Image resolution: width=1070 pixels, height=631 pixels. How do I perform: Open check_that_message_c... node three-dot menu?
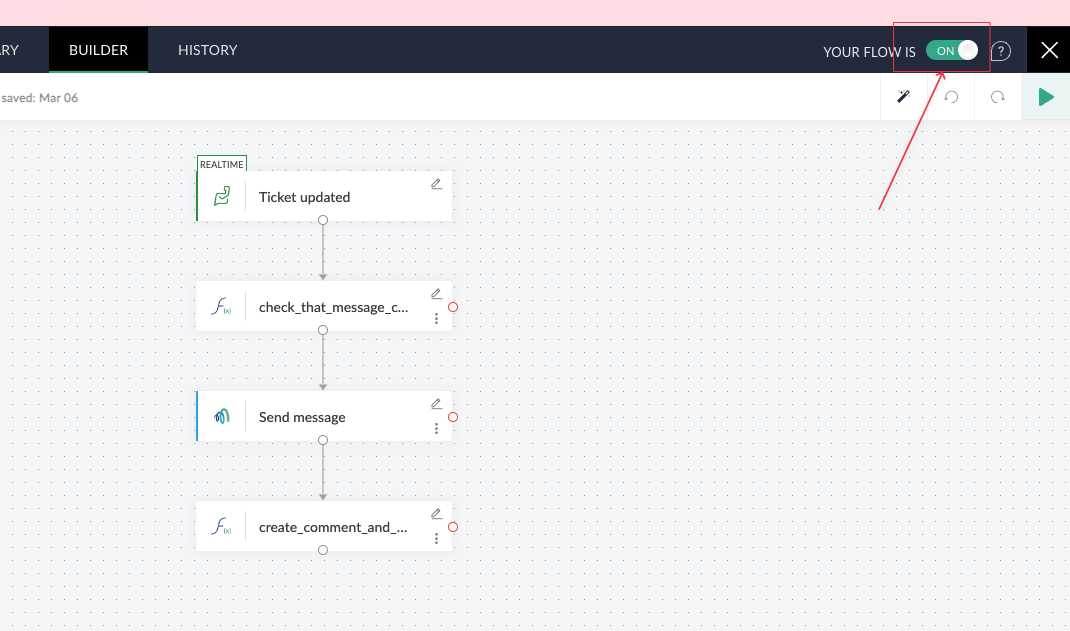pyautogui.click(x=436, y=319)
